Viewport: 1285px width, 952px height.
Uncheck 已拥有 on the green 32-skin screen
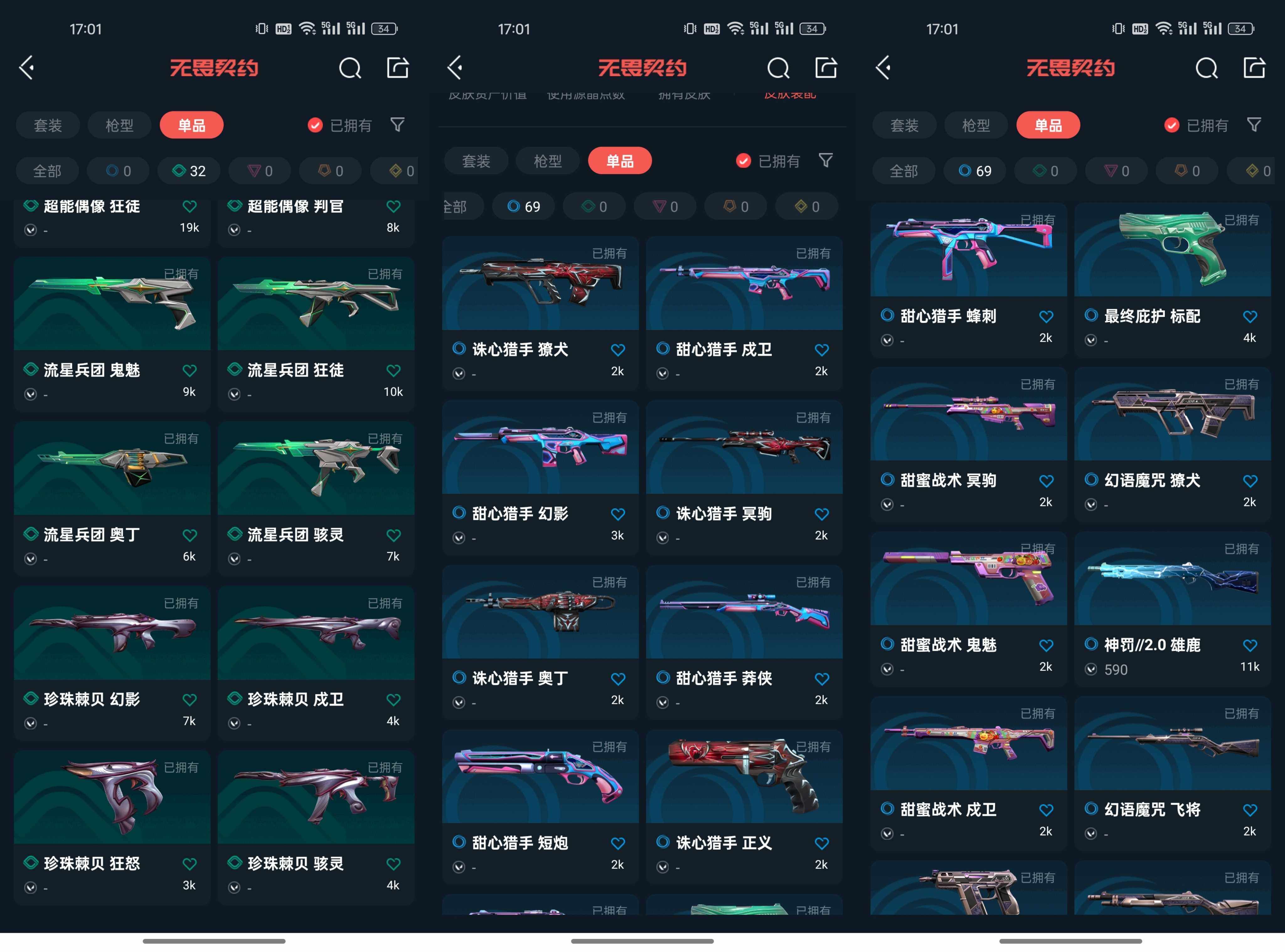[315, 125]
